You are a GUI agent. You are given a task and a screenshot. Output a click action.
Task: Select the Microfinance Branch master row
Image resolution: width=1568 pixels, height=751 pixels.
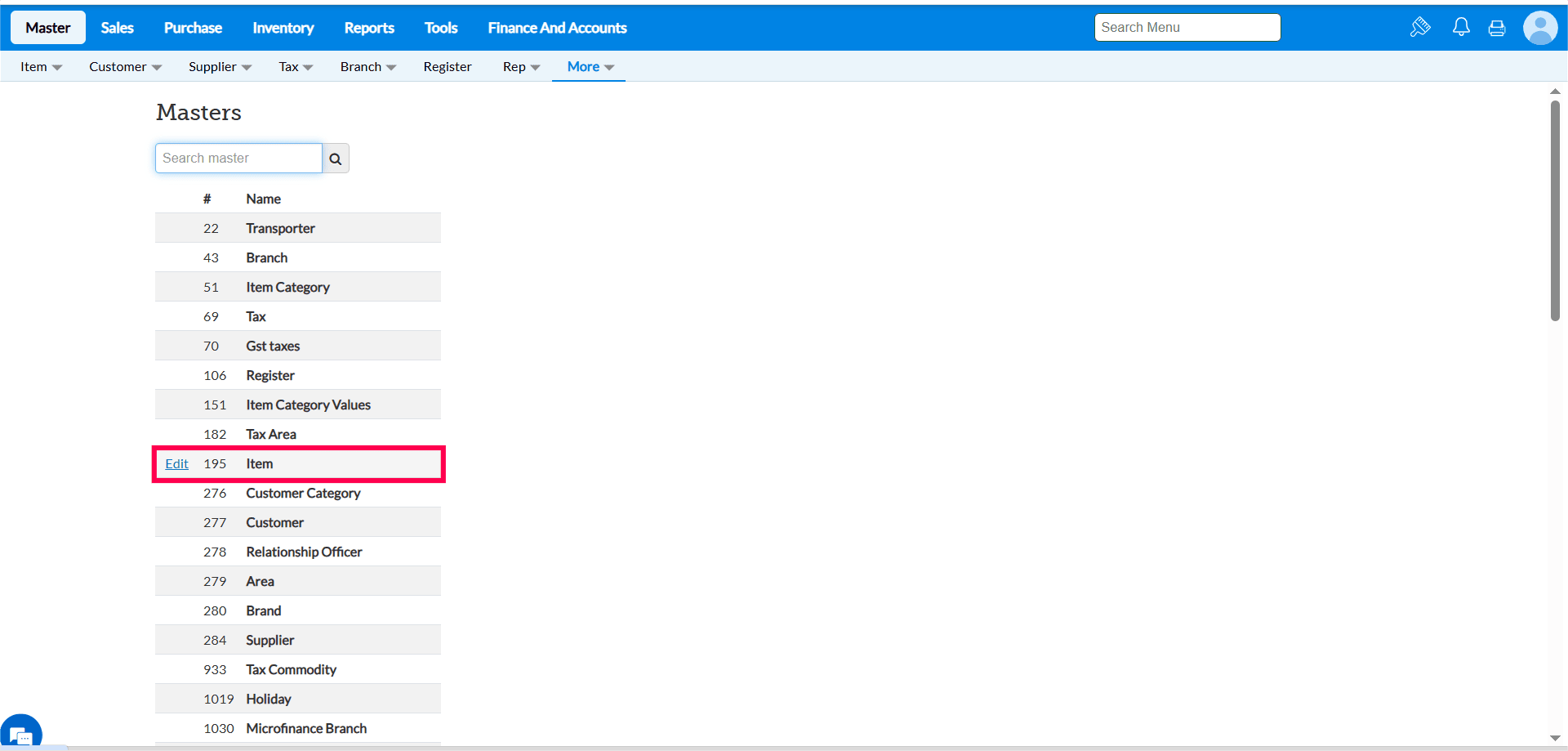[298, 728]
